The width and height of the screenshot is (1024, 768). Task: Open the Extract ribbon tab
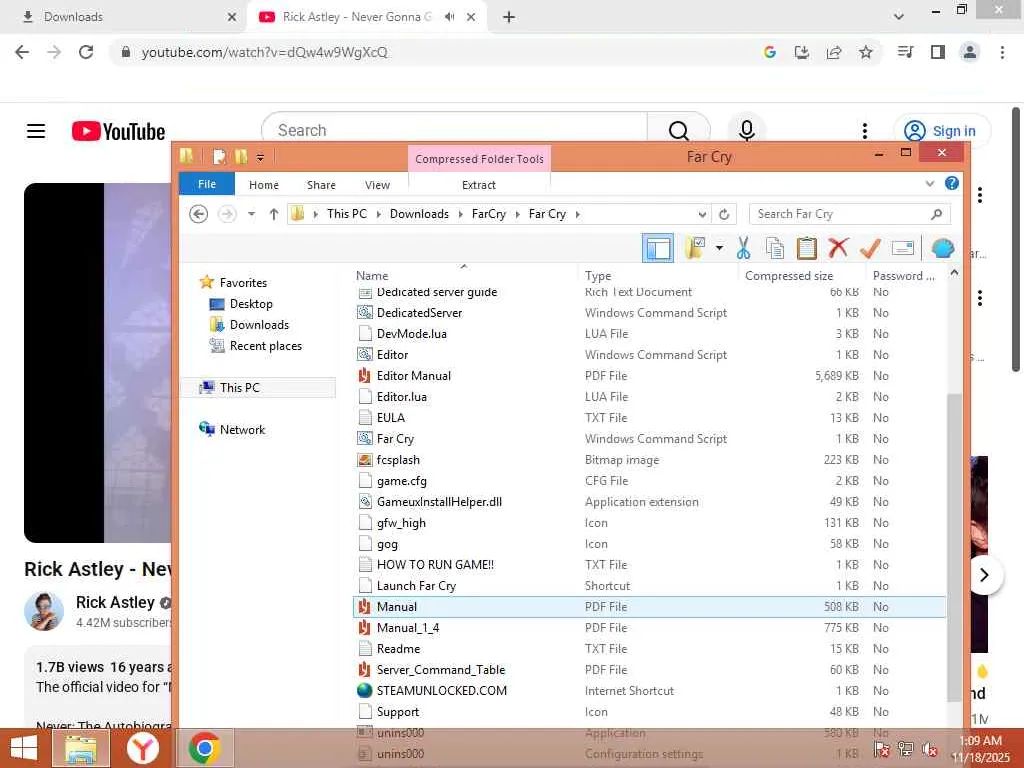coord(479,185)
